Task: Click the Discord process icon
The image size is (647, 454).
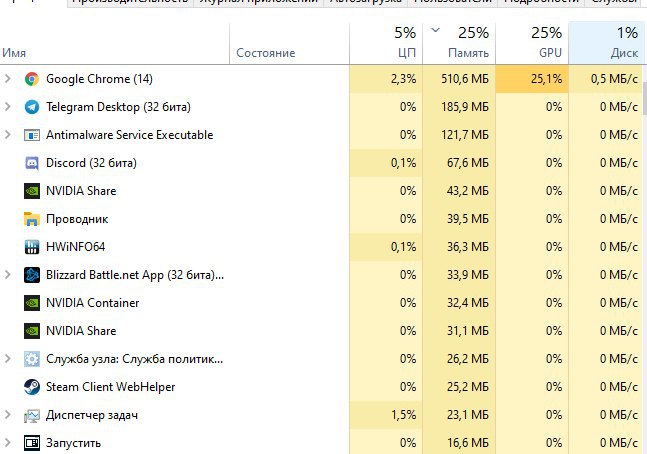Action: (x=32, y=163)
